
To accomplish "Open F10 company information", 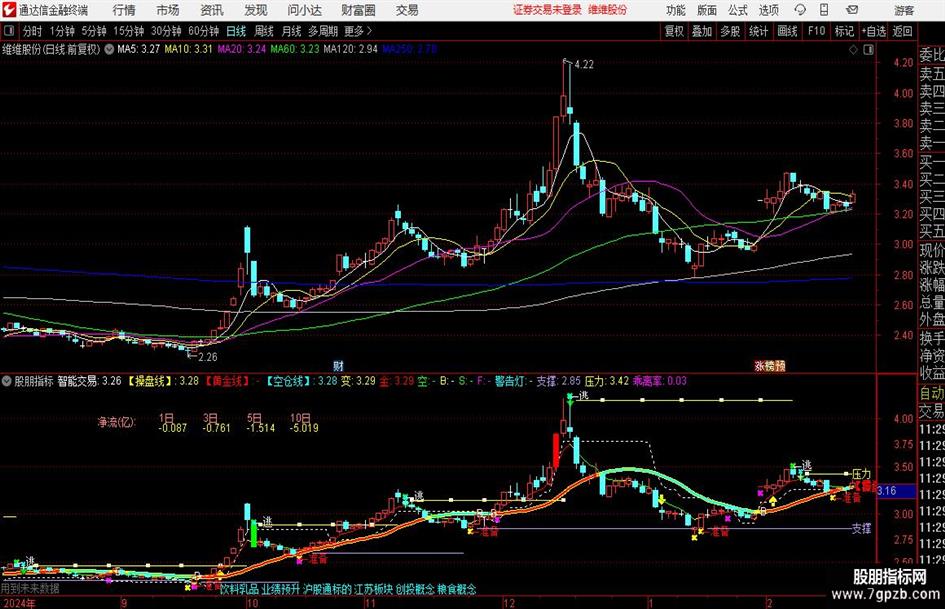I will [816, 31].
